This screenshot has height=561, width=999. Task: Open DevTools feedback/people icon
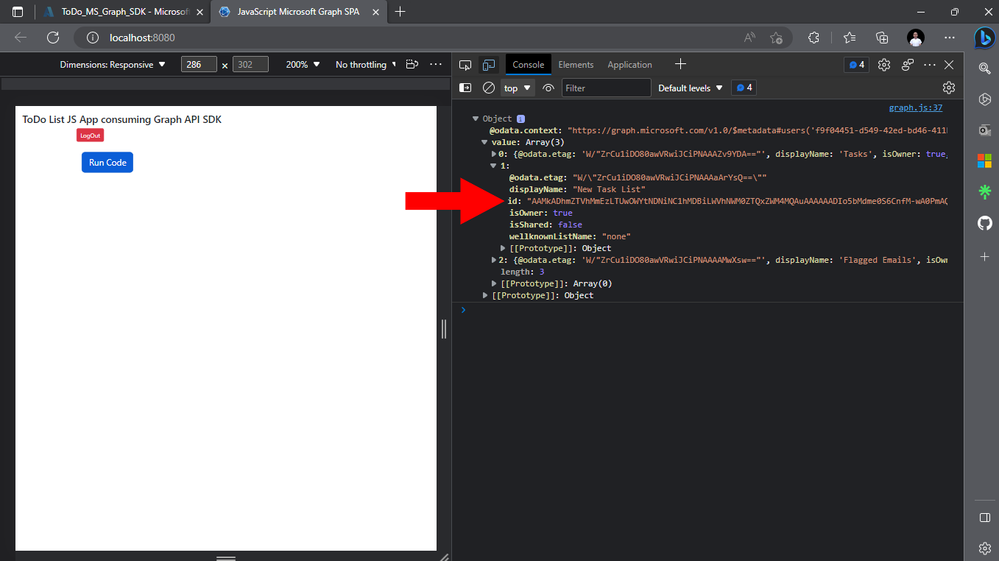907,65
